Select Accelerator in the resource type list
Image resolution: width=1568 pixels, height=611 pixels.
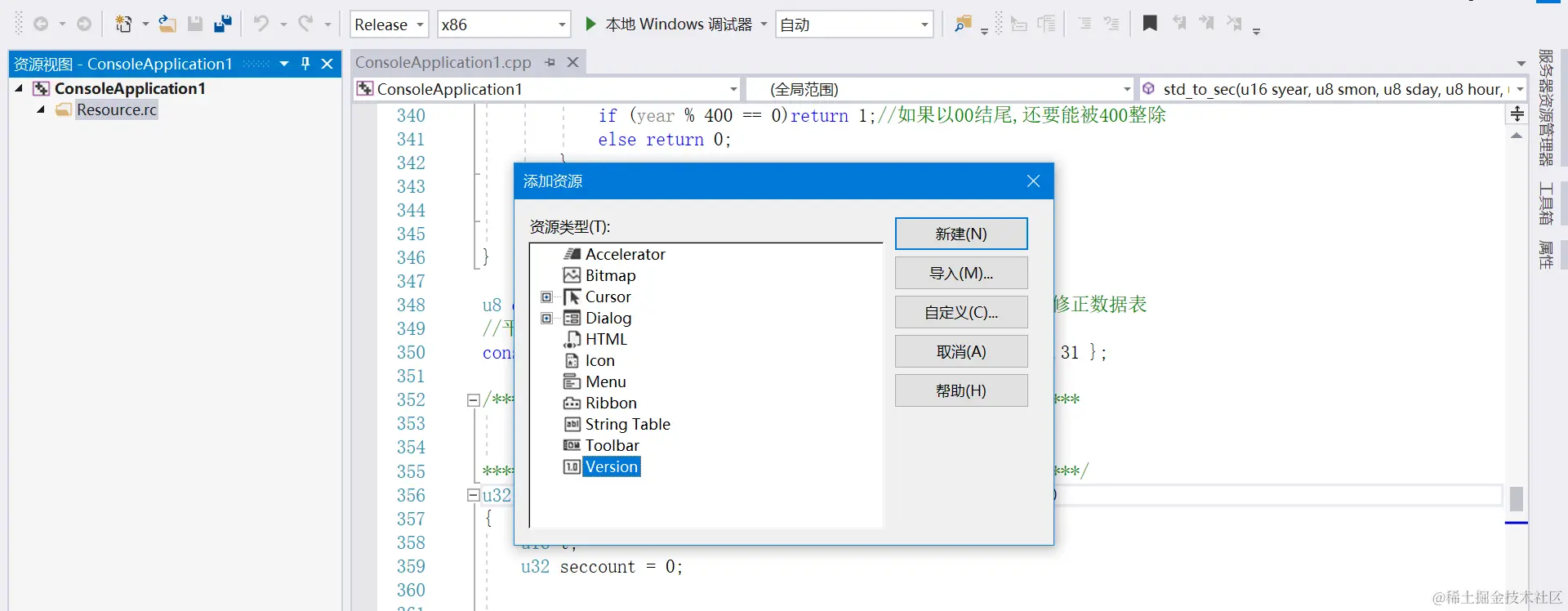click(x=615, y=254)
